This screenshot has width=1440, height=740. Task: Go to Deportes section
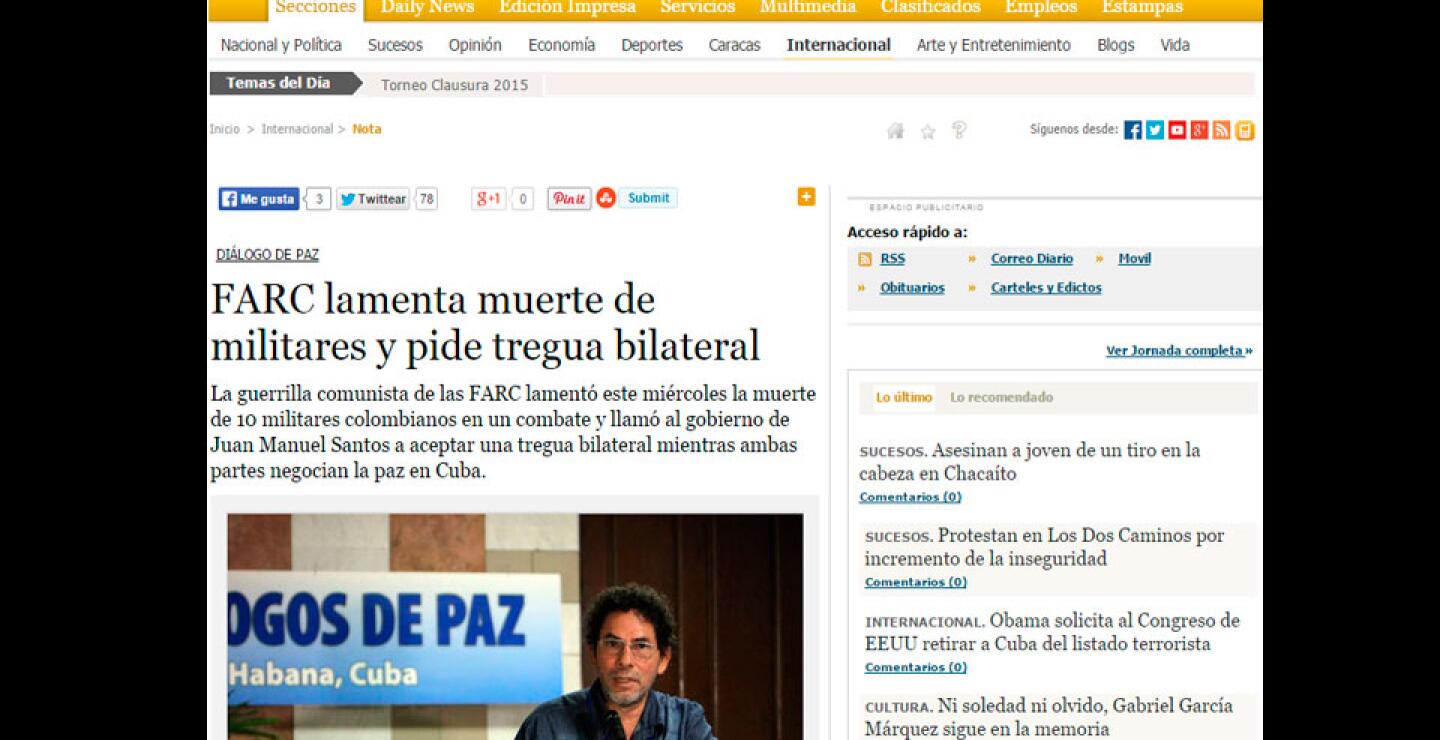(652, 45)
